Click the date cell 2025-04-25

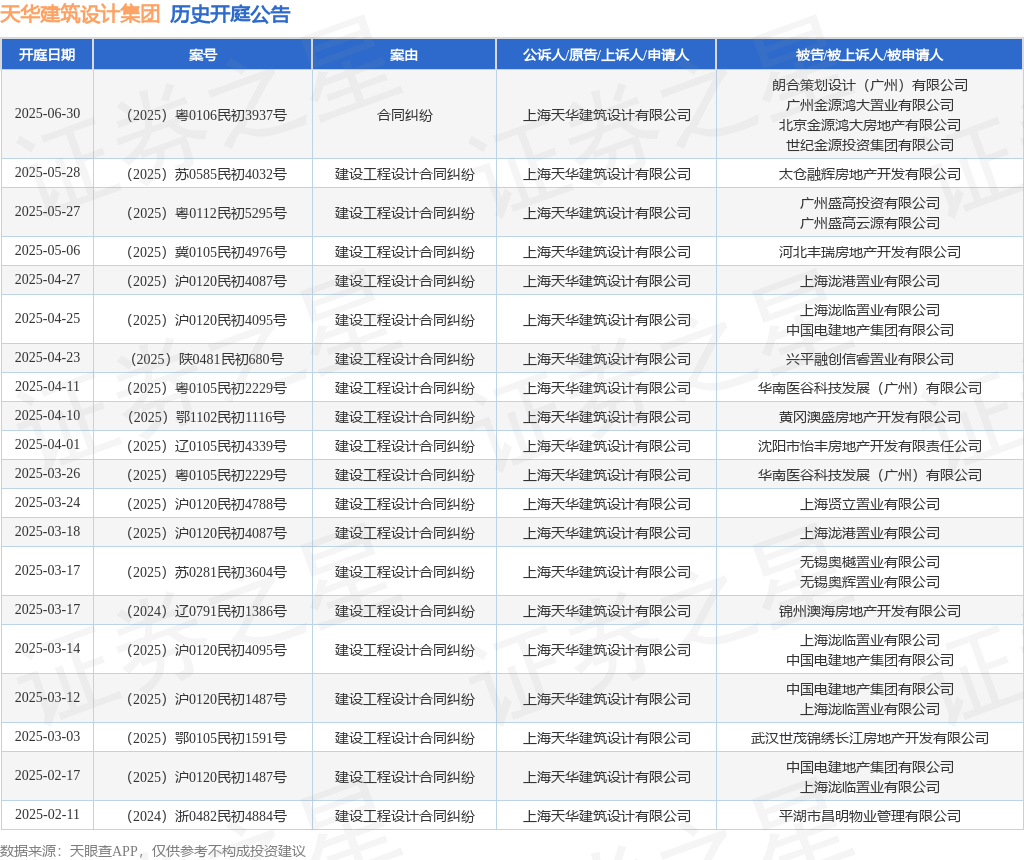tap(47, 319)
